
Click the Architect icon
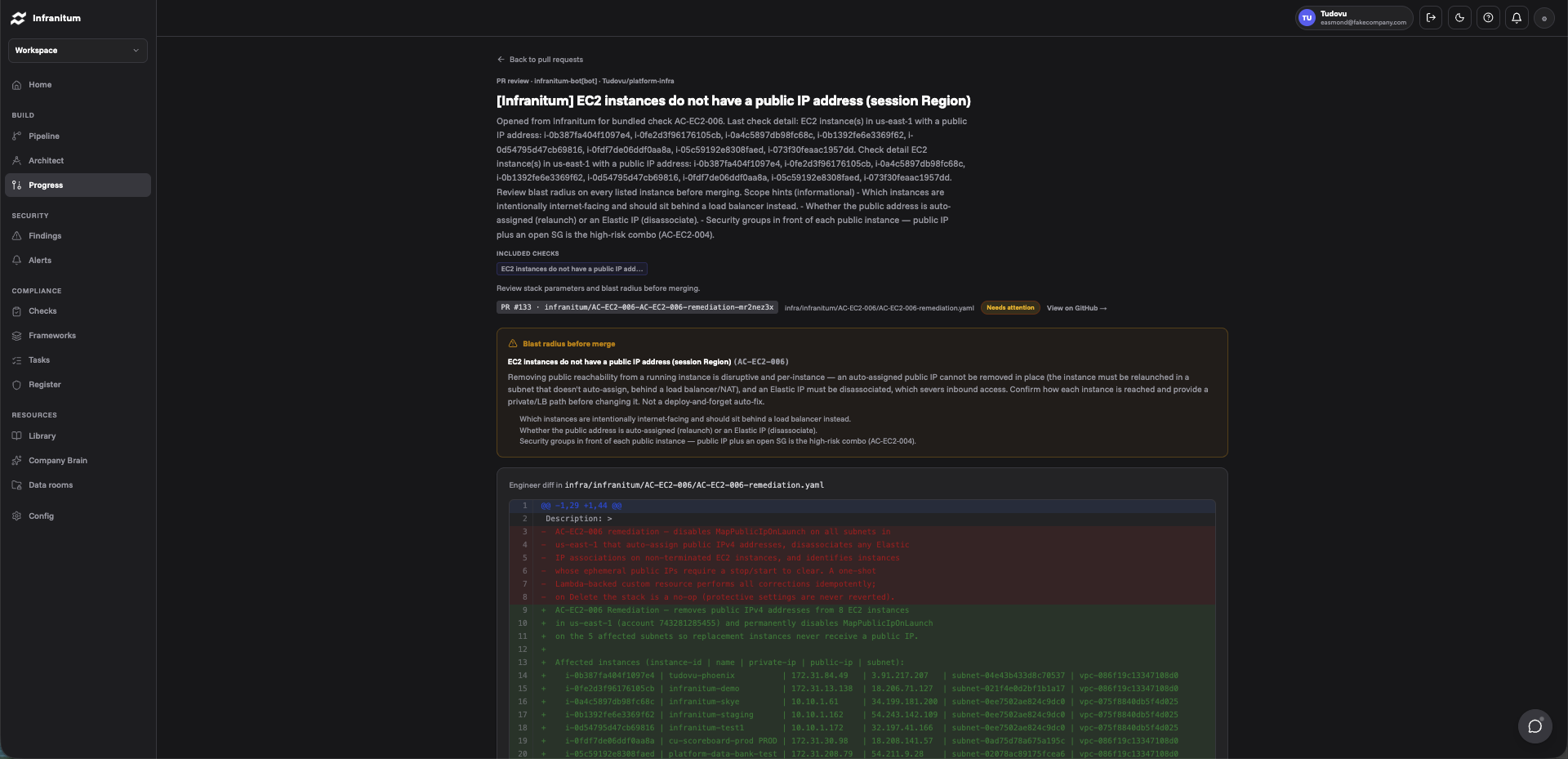pyautogui.click(x=16, y=161)
